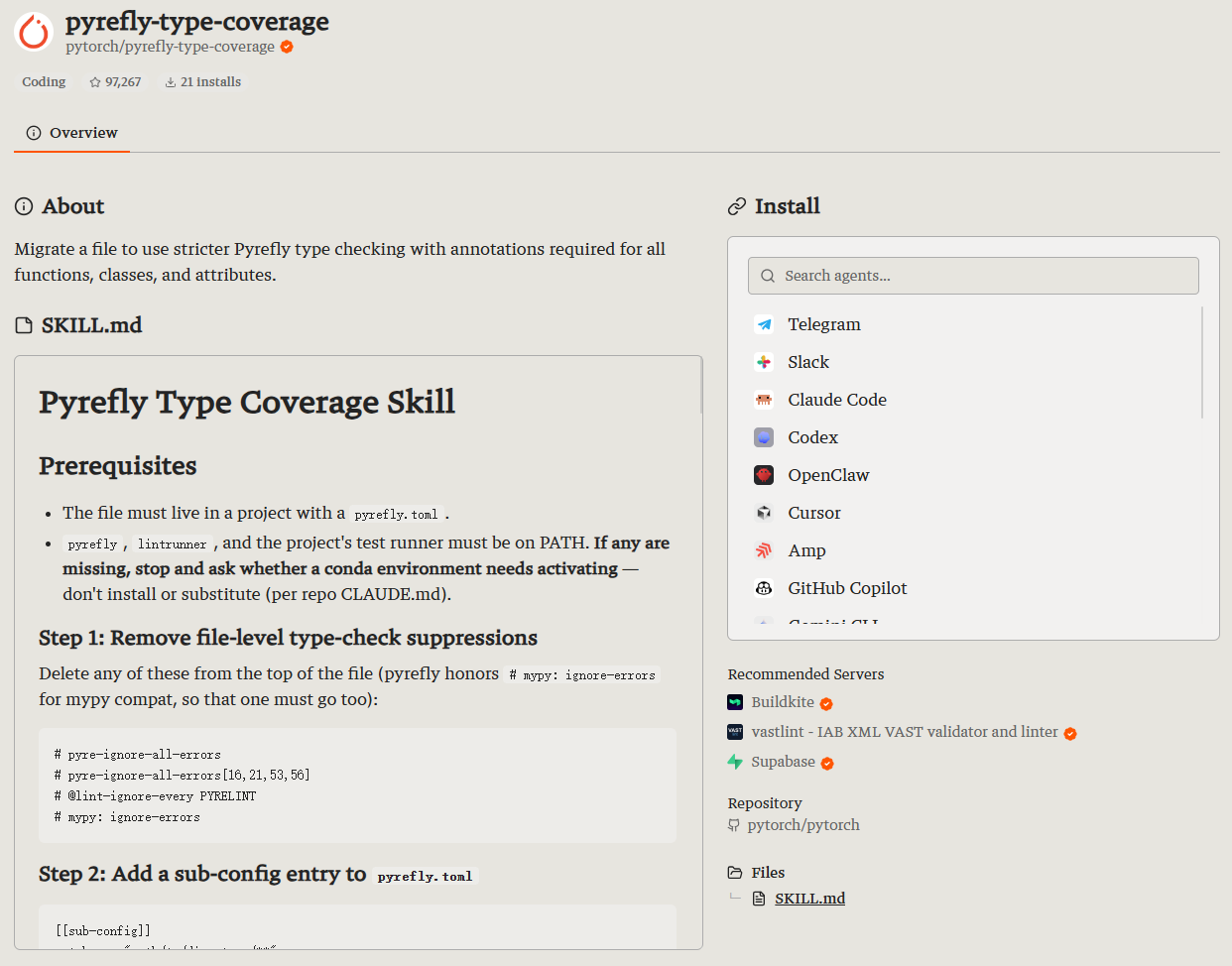
Task: Choose Cursor in the agents list
Action: tap(814, 513)
